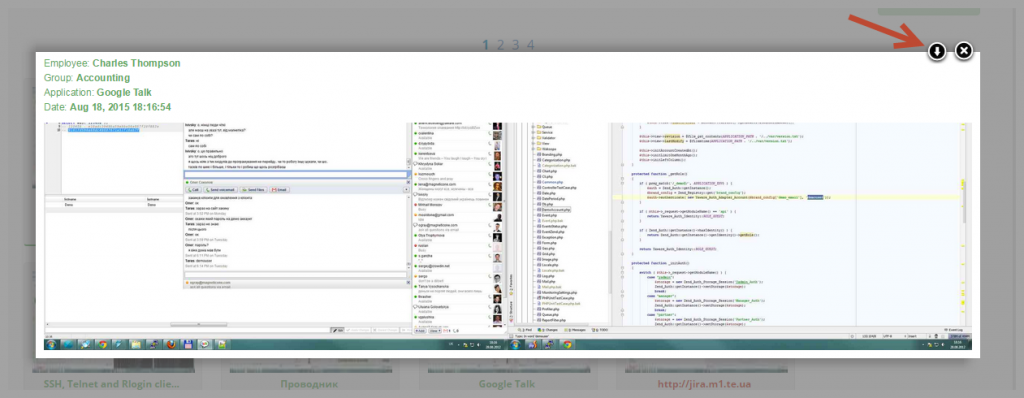
Task: Click the Chrome icon in the right taskbar
Action: pos(568,344)
